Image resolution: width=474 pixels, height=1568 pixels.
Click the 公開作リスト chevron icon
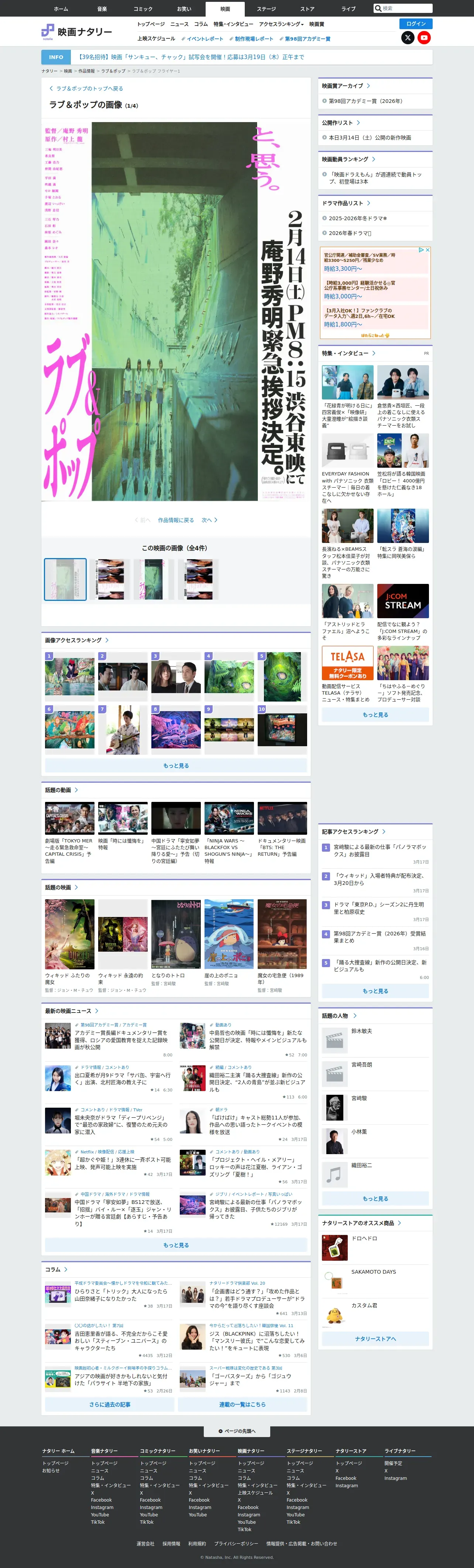(x=358, y=122)
